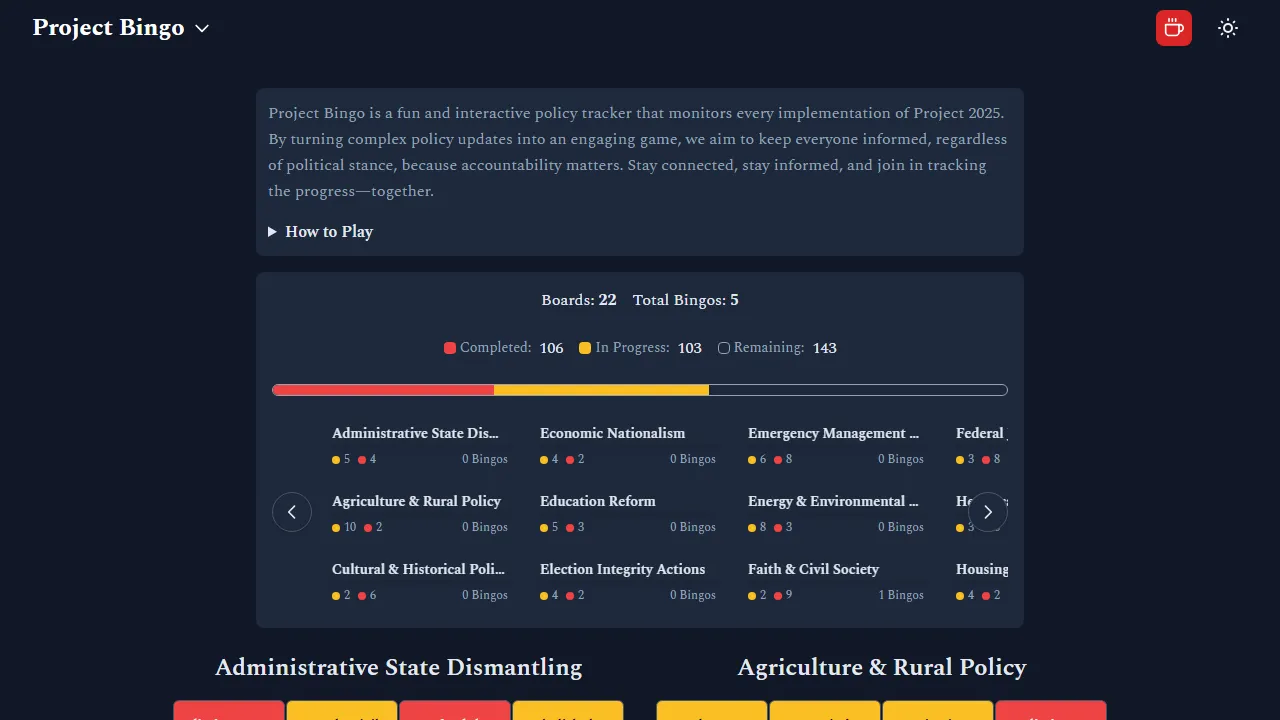Expand the How to Play section
The width and height of the screenshot is (1280, 720).
[320, 232]
